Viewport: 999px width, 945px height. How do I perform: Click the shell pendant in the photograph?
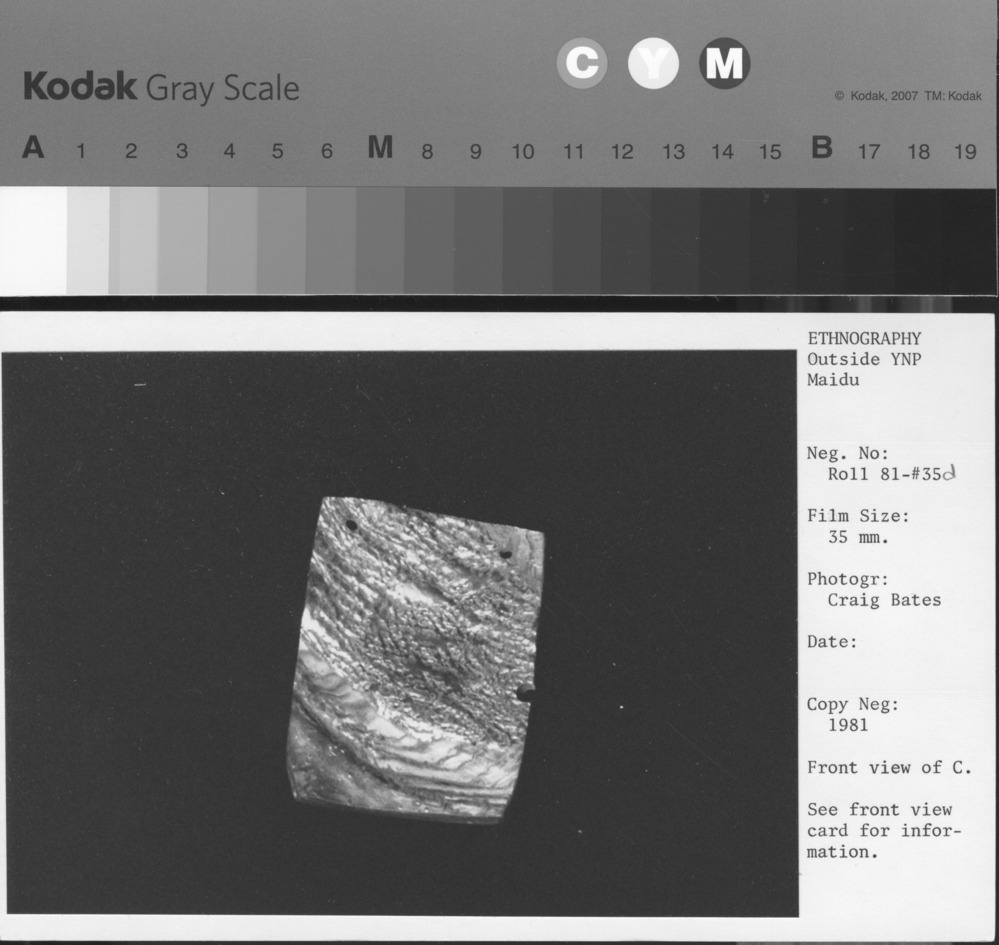(417, 660)
